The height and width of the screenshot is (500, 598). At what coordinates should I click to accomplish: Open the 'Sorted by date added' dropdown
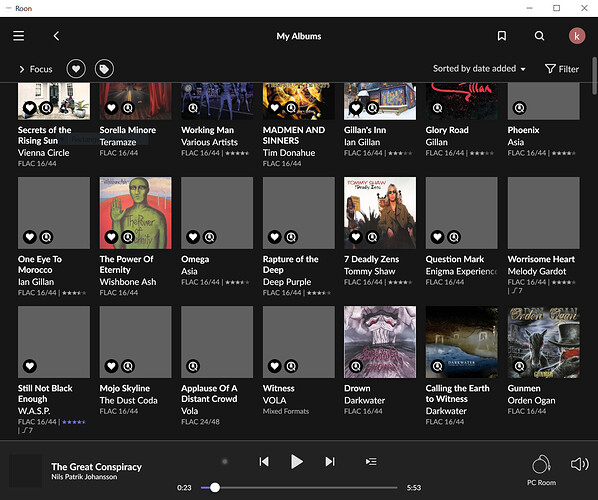[x=479, y=69]
